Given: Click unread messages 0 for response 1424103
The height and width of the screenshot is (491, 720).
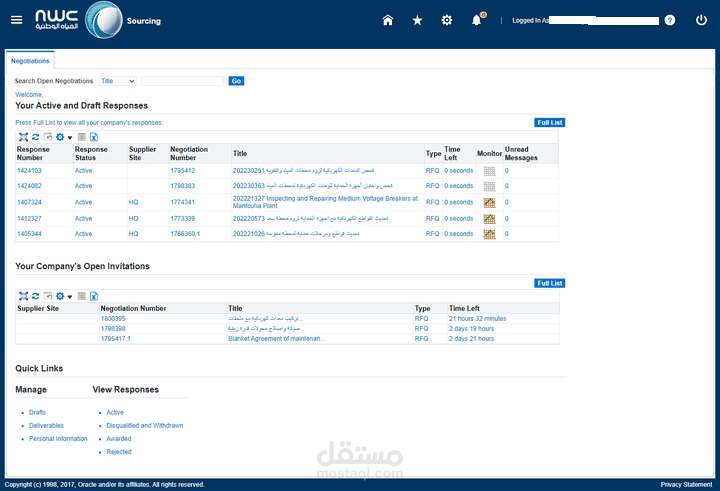Looking at the screenshot, I should (506, 171).
